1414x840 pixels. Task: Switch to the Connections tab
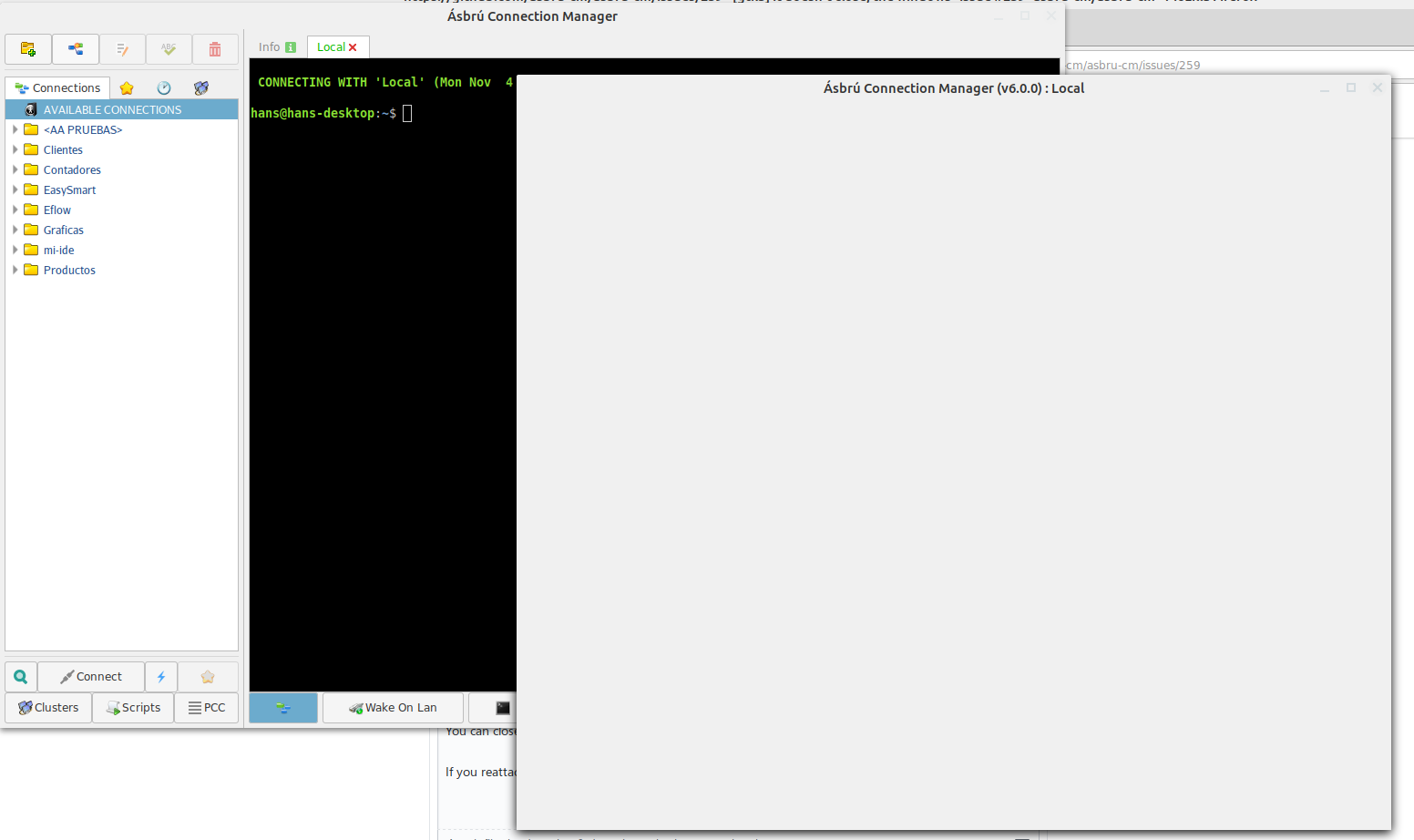coord(57,87)
